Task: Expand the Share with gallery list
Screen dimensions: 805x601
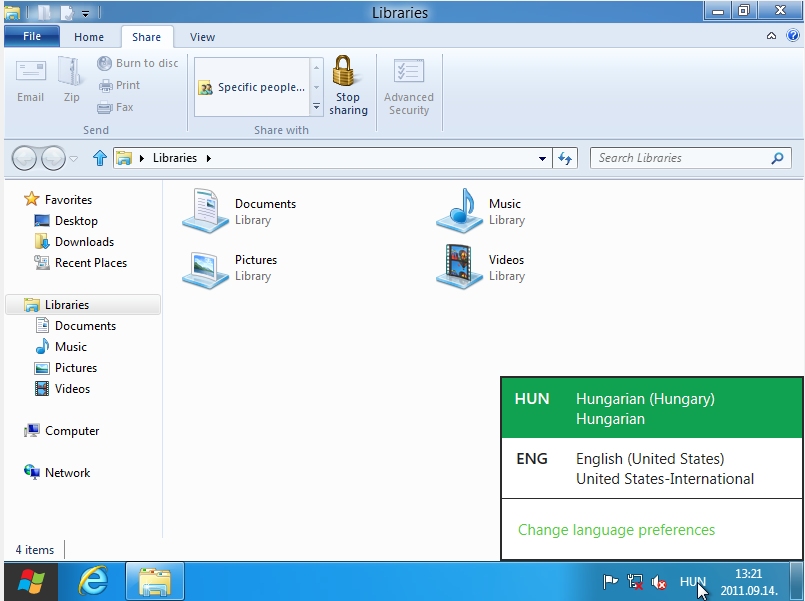Action: coord(316,107)
